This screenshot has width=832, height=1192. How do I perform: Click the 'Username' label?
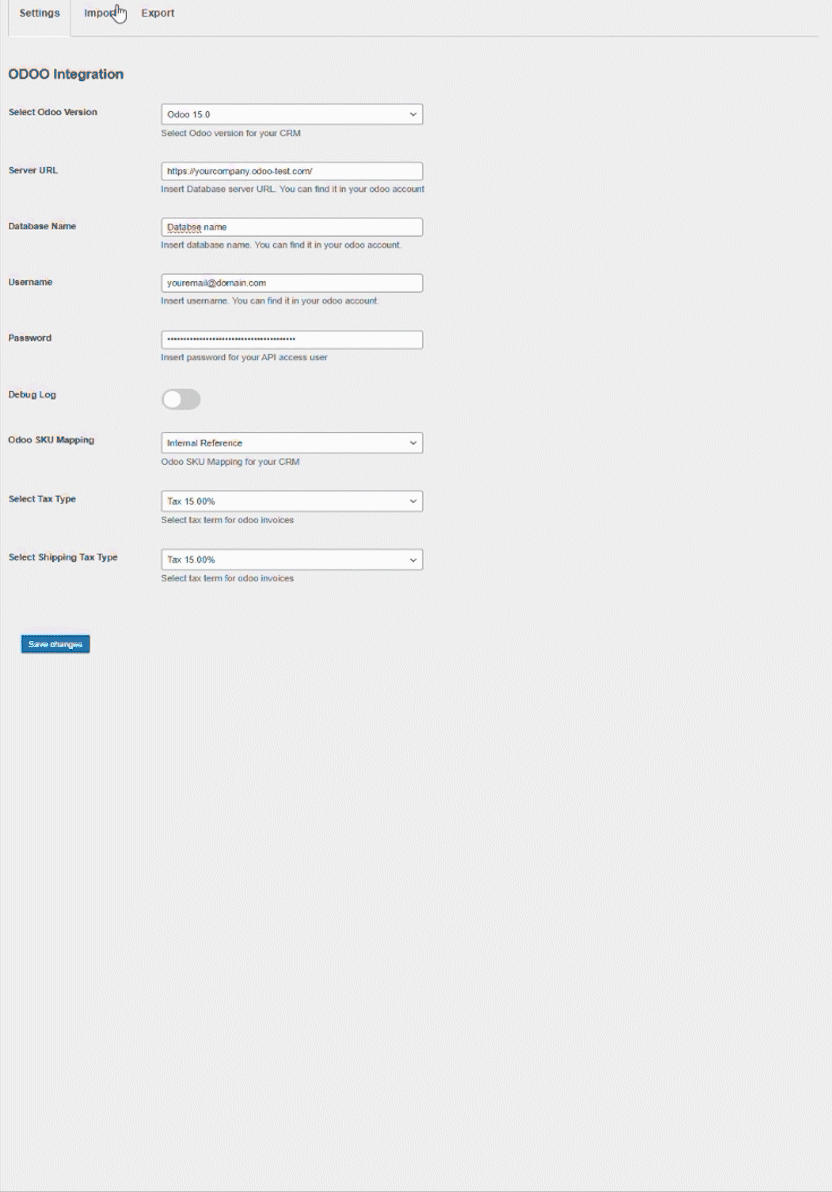coord(30,282)
